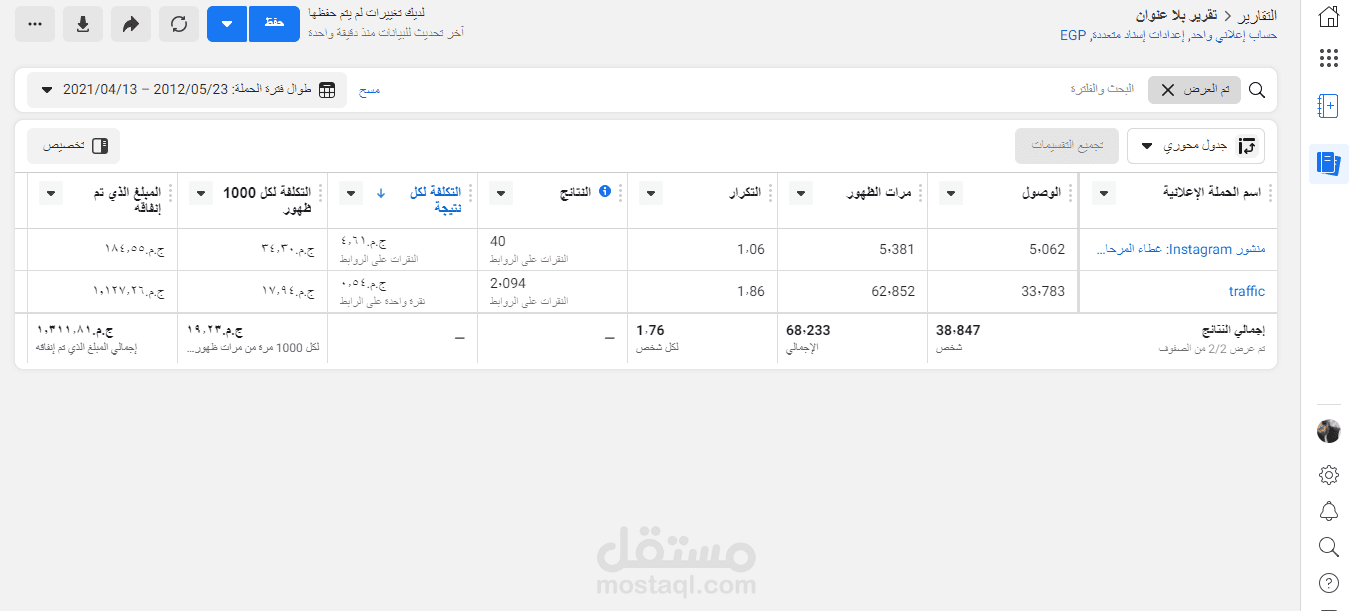1354x611 pixels.
Task: Click the تقرير بلا عنوان report title
Action: click(1177, 16)
